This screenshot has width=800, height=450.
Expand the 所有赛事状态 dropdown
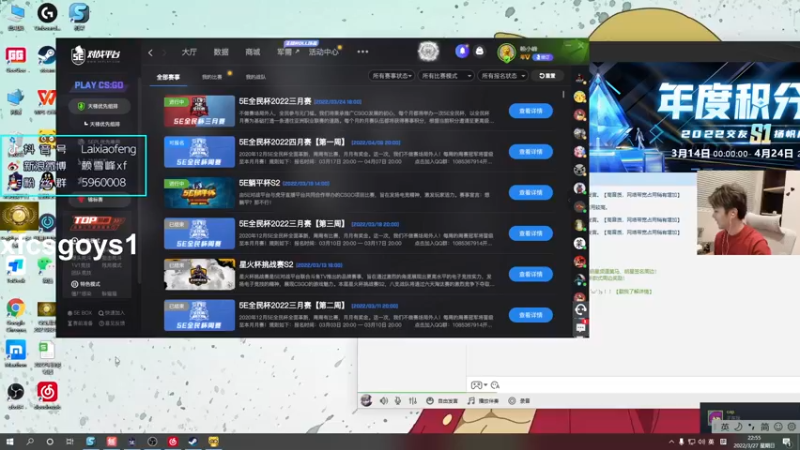391,76
